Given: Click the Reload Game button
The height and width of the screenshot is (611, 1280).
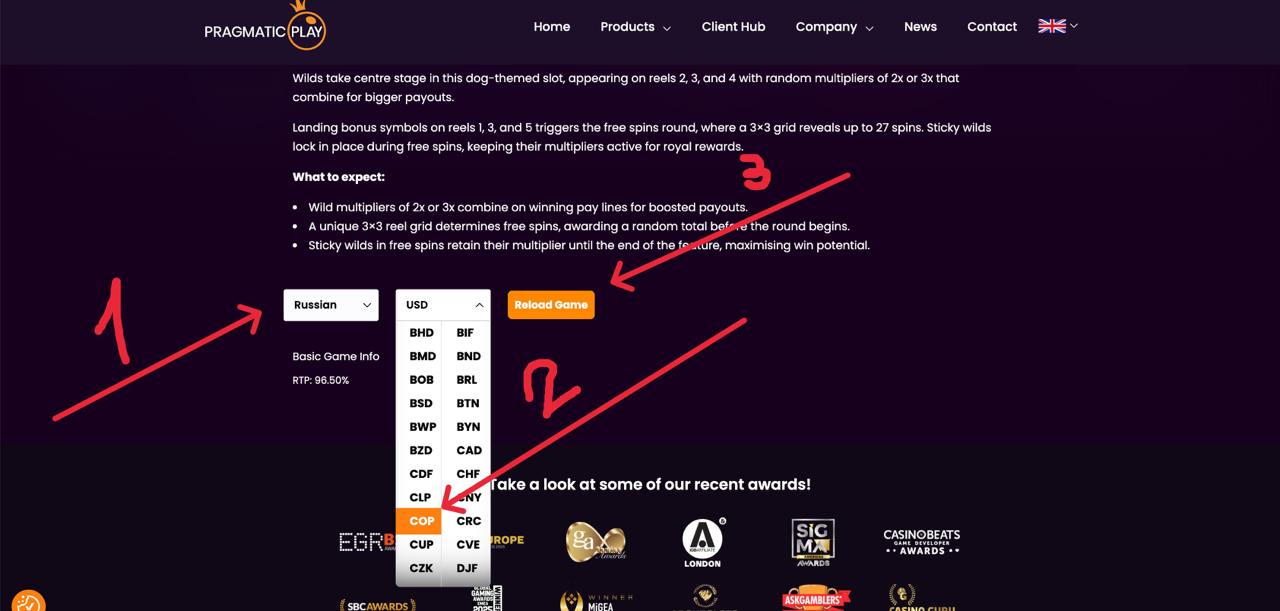Looking at the screenshot, I should pyautogui.click(x=551, y=305).
